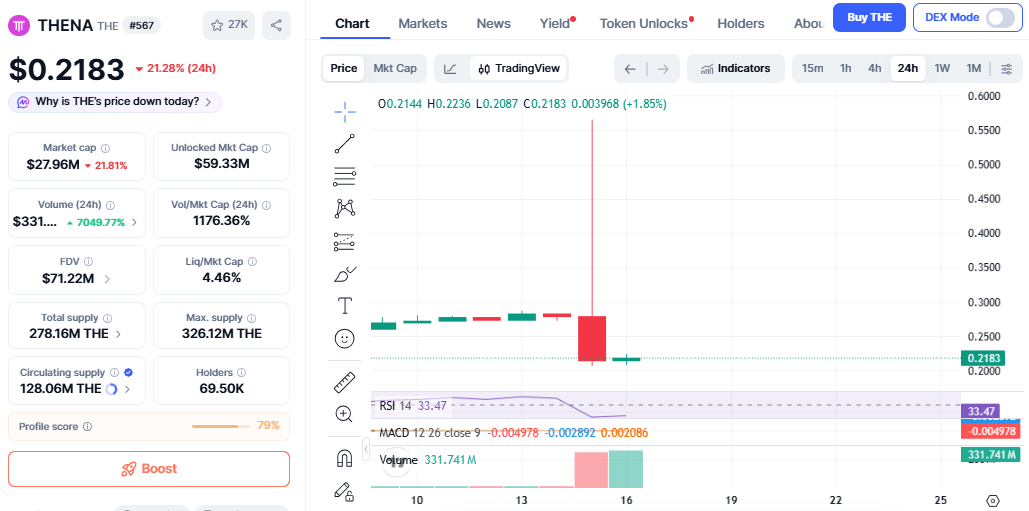Open the projection forecast tool
This screenshot has width=1029, height=511.
click(345, 242)
